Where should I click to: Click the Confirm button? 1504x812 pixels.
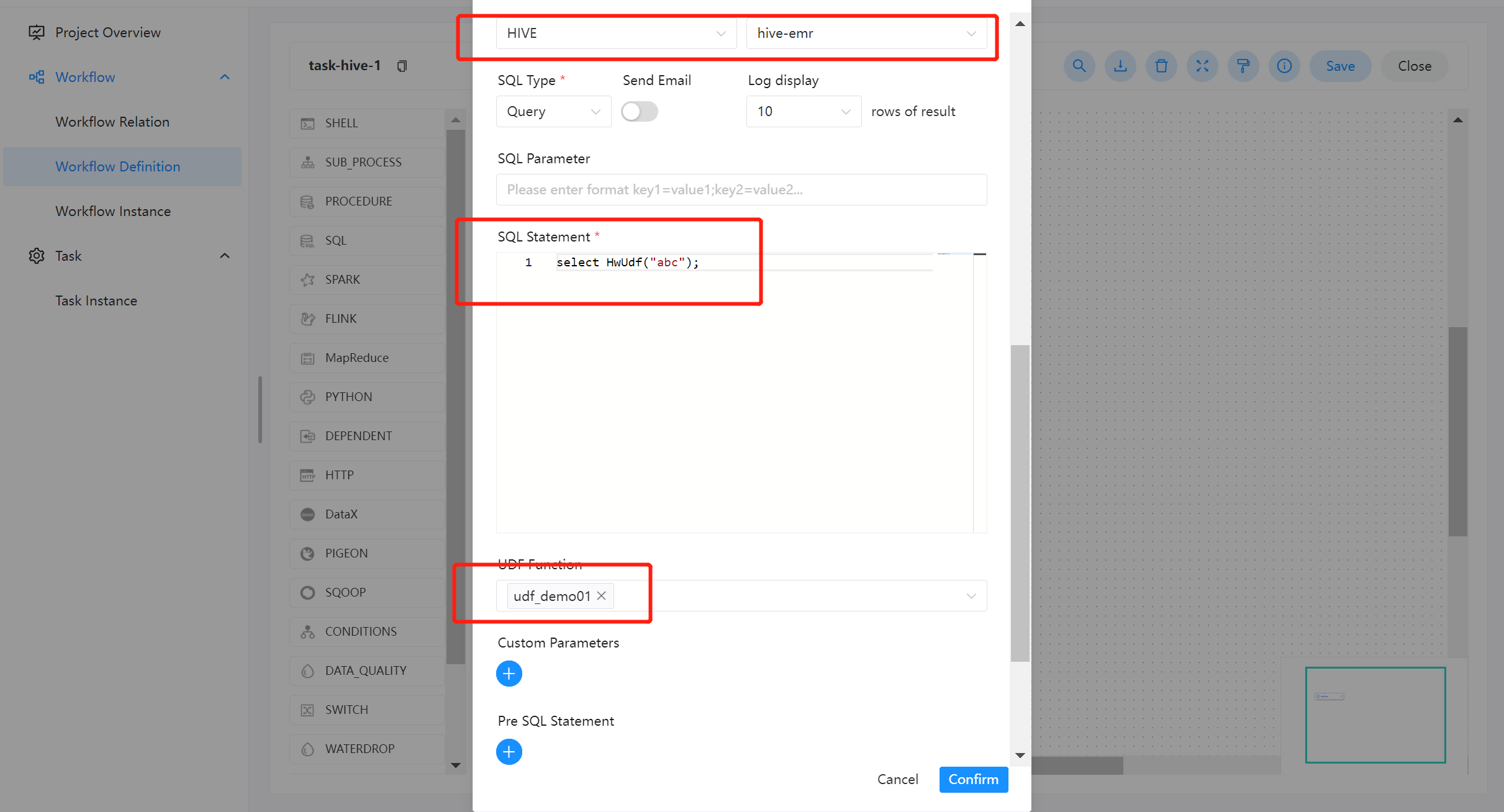click(972, 779)
